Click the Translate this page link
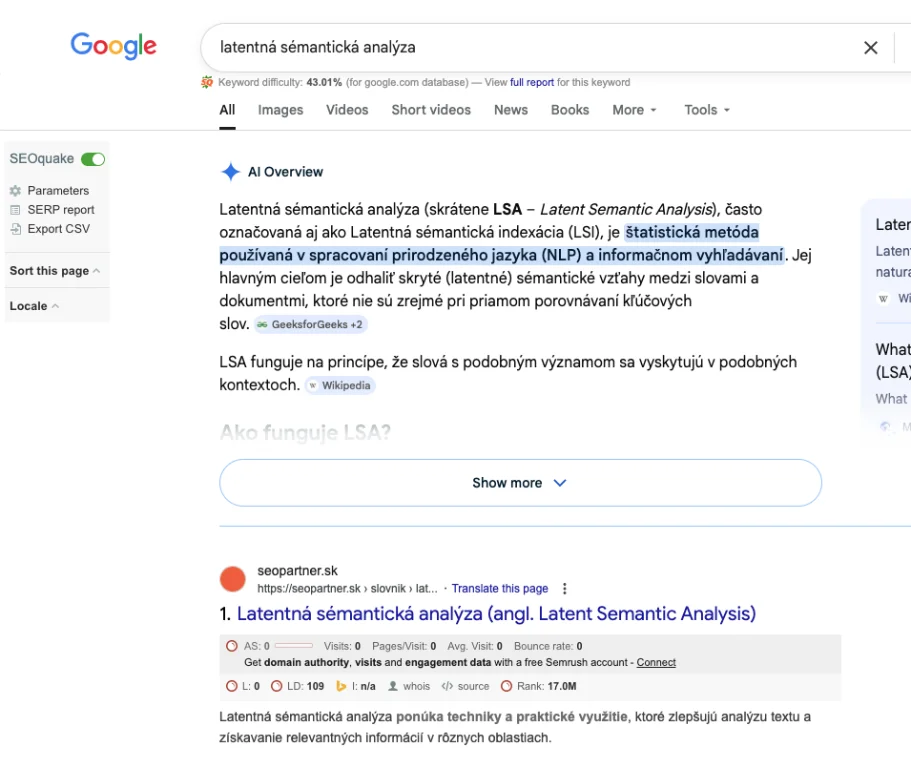 500,589
